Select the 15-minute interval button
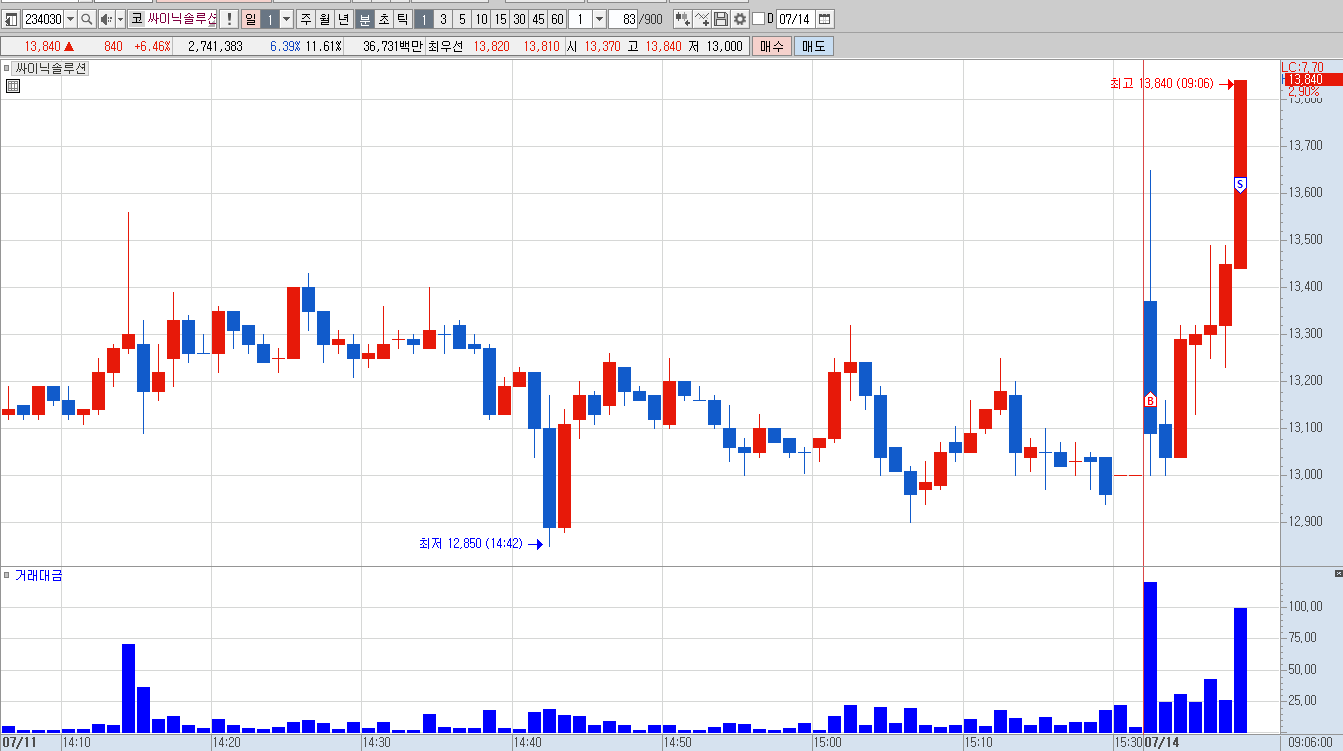Viewport: 1343px width, 751px height. [500, 19]
